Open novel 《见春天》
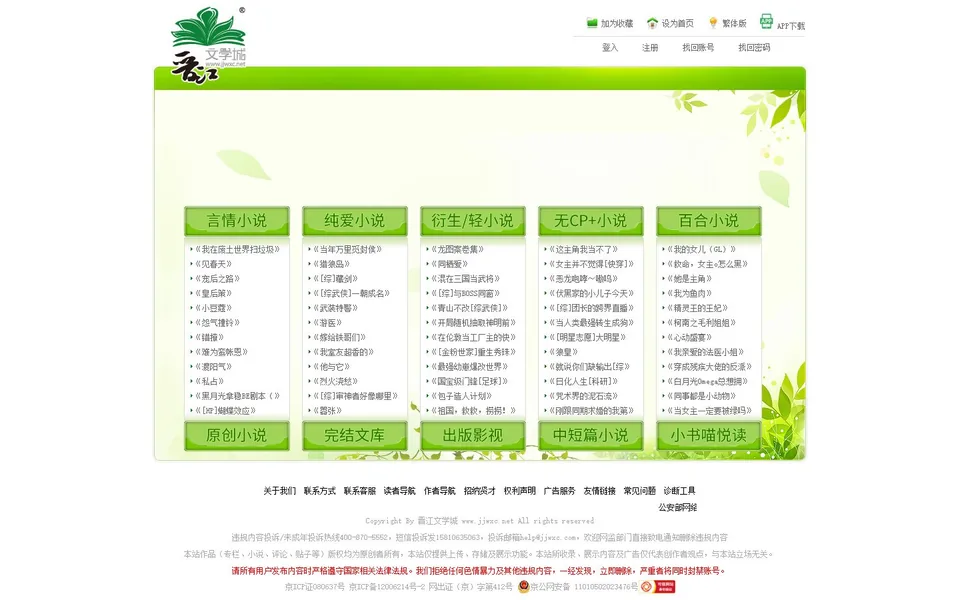The image size is (960, 600). [x=213, y=264]
